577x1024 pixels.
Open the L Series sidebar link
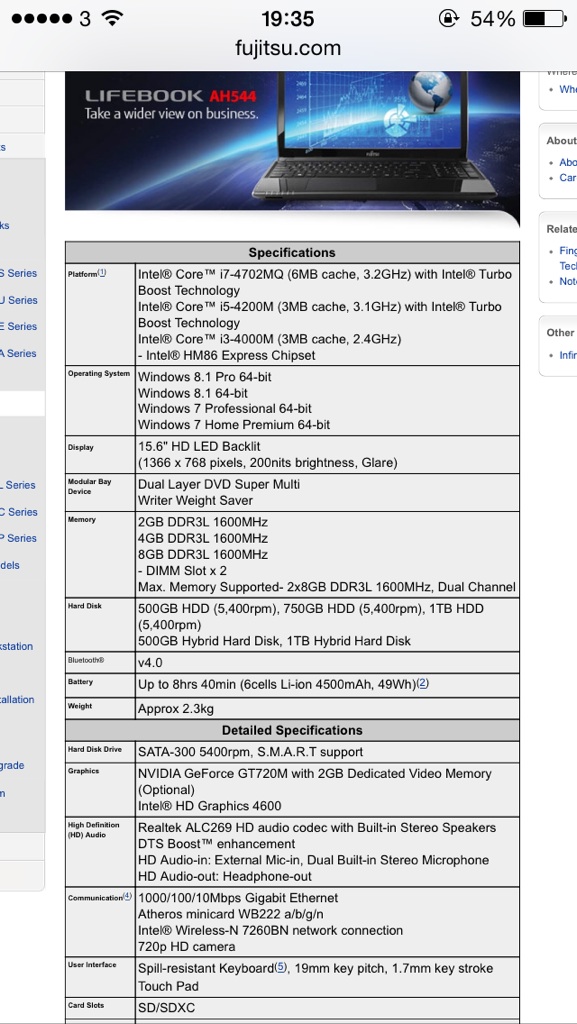point(18,485)
